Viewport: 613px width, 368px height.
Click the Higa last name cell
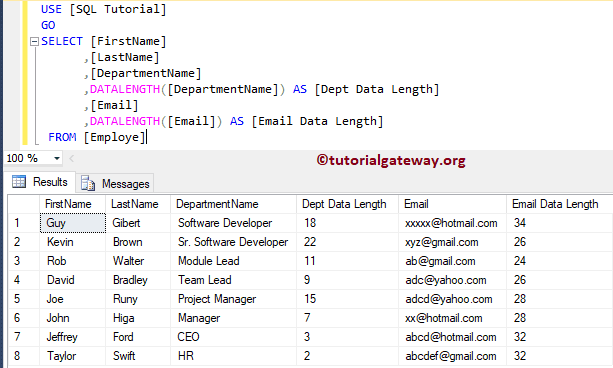138,318
